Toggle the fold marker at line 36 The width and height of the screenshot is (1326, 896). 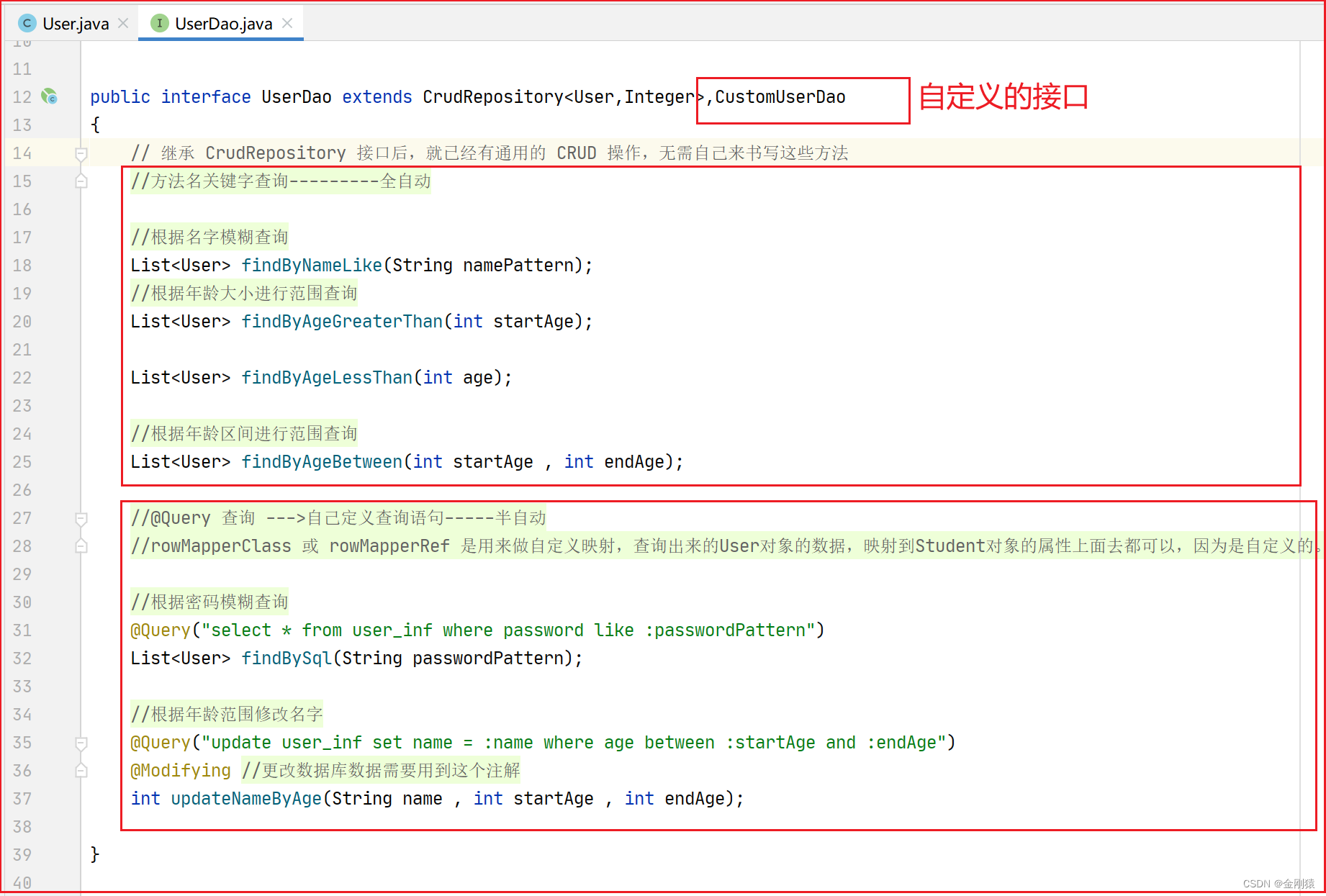pyautogui.click(x=81, y=771)
